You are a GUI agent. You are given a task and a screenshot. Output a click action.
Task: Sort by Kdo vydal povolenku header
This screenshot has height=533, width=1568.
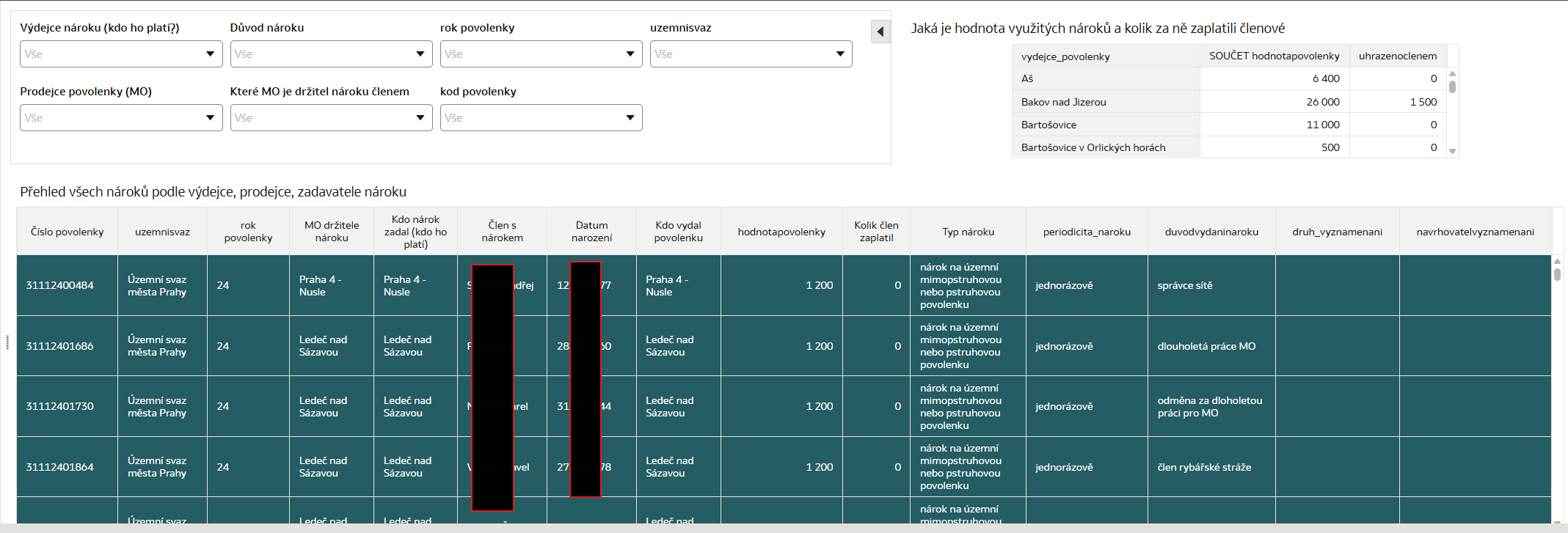point(679,232)
